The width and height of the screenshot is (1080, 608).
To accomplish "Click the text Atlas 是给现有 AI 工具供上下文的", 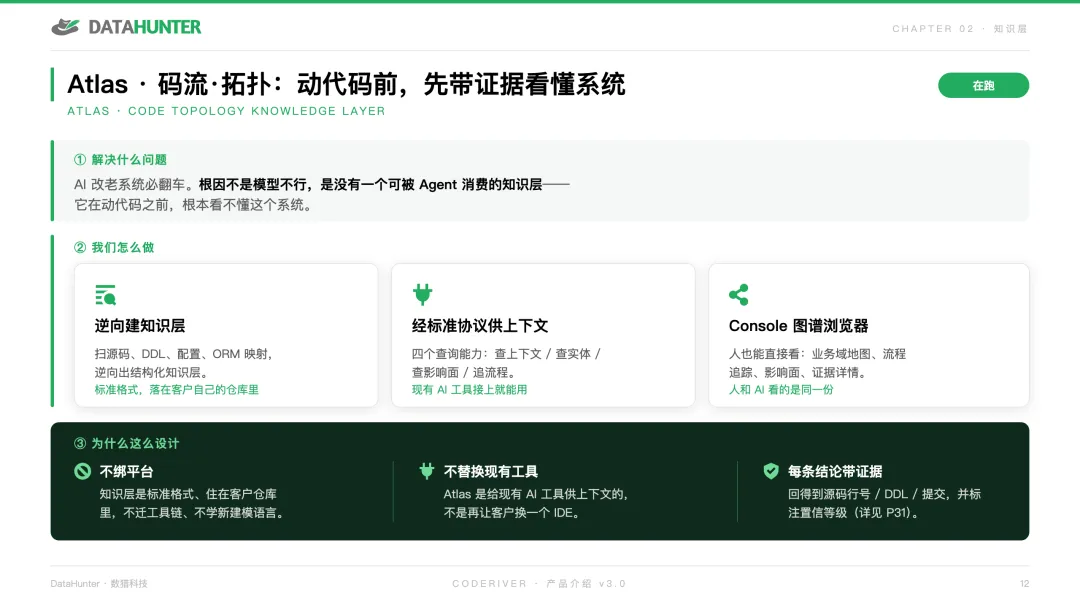I will pos(536,494).
